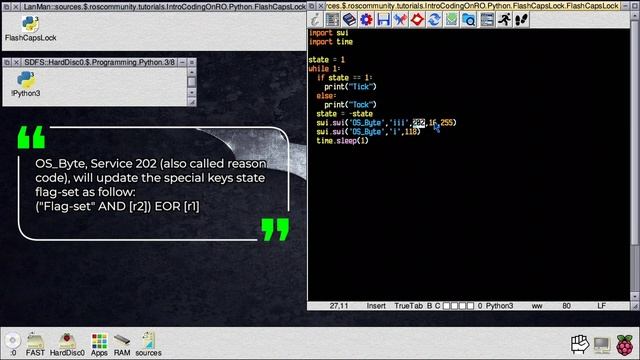This screenshot has height=360, width=640.
Task: Click the 'state = 1' line in the editor
Action: tap(327, 60)
